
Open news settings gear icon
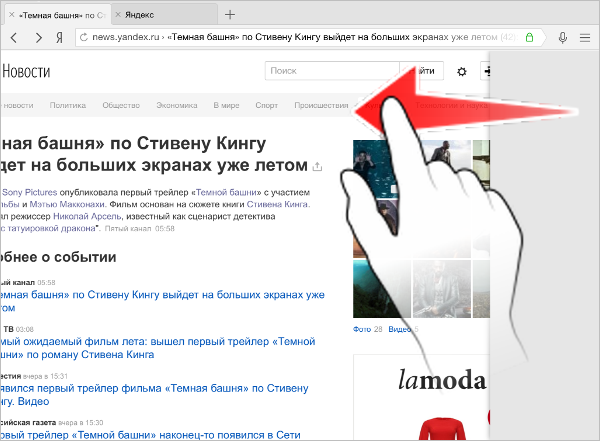(462, 71)
